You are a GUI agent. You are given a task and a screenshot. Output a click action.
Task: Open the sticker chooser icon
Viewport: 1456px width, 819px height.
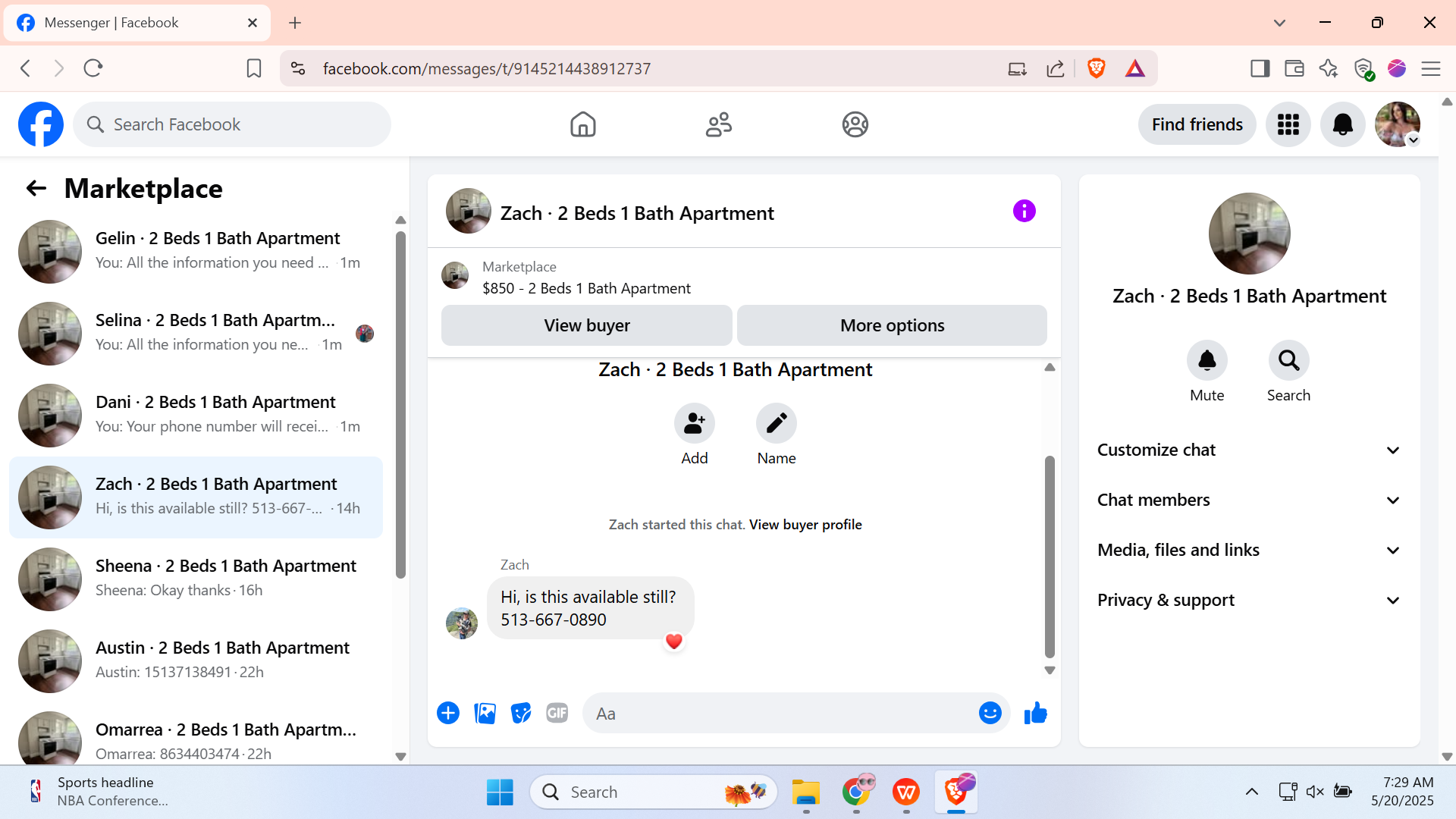521,714
